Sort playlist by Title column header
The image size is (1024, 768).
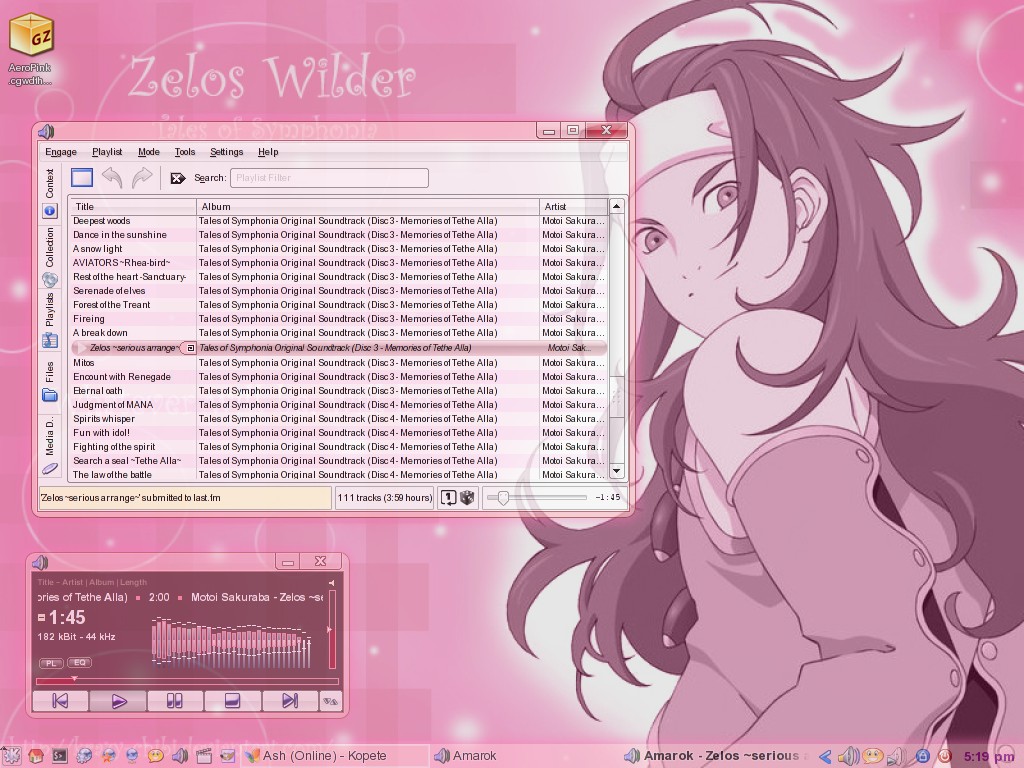coord(133,206)
